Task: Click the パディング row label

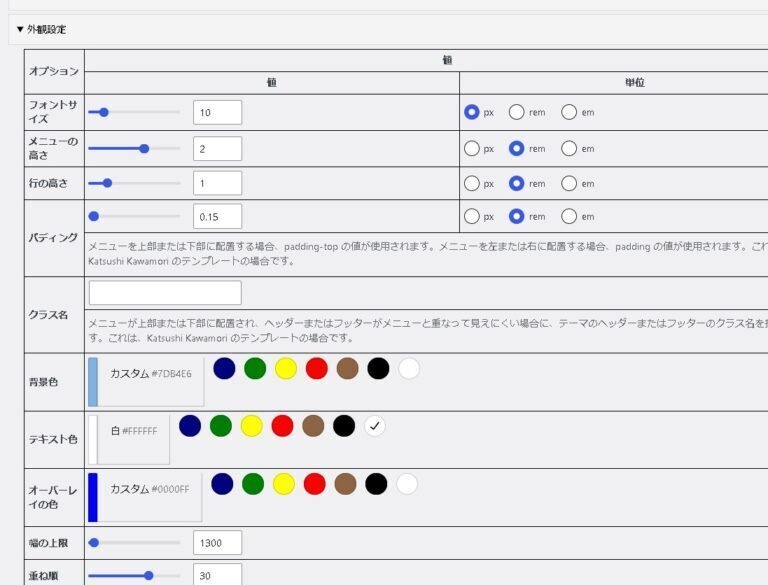Action: click(x=53, y=238)
